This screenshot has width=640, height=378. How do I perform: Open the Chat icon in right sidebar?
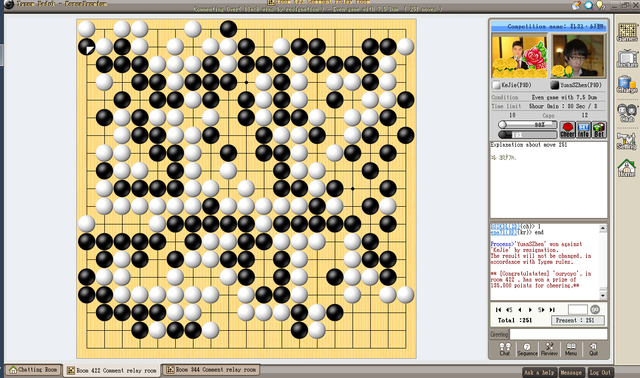point(627,113)
